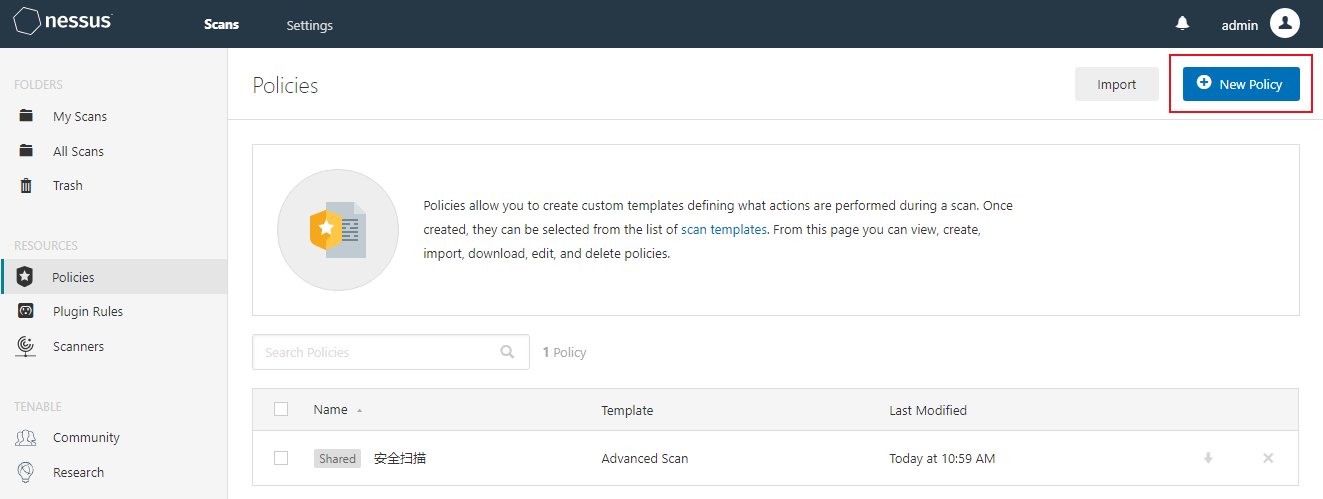Image resolution: width=1323 pixels, height=499 pixels.
Task: Click the Scanners icon in sidebar
Action: point(26,346)
